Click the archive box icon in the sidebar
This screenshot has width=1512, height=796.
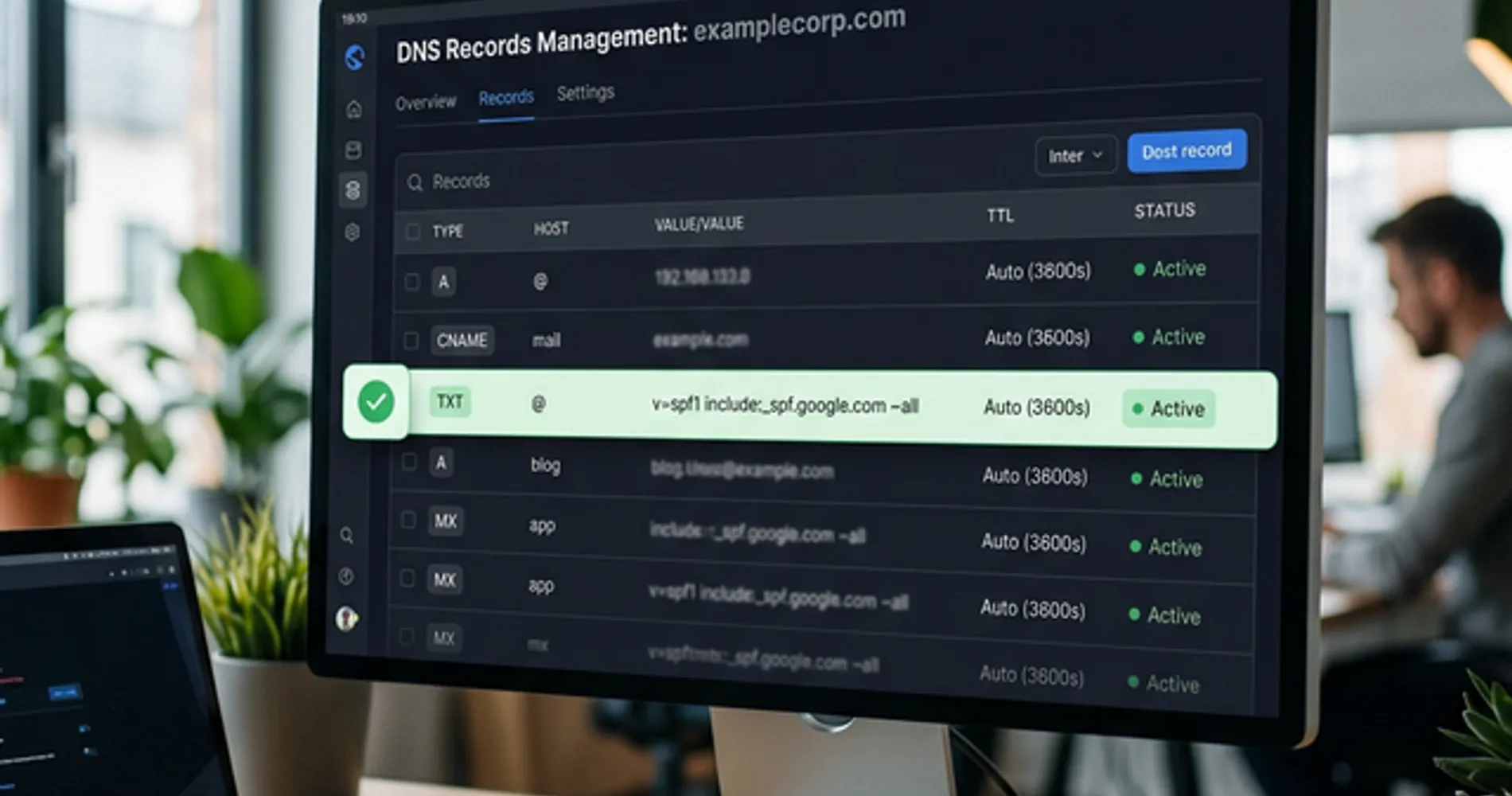tap(353, 150)
